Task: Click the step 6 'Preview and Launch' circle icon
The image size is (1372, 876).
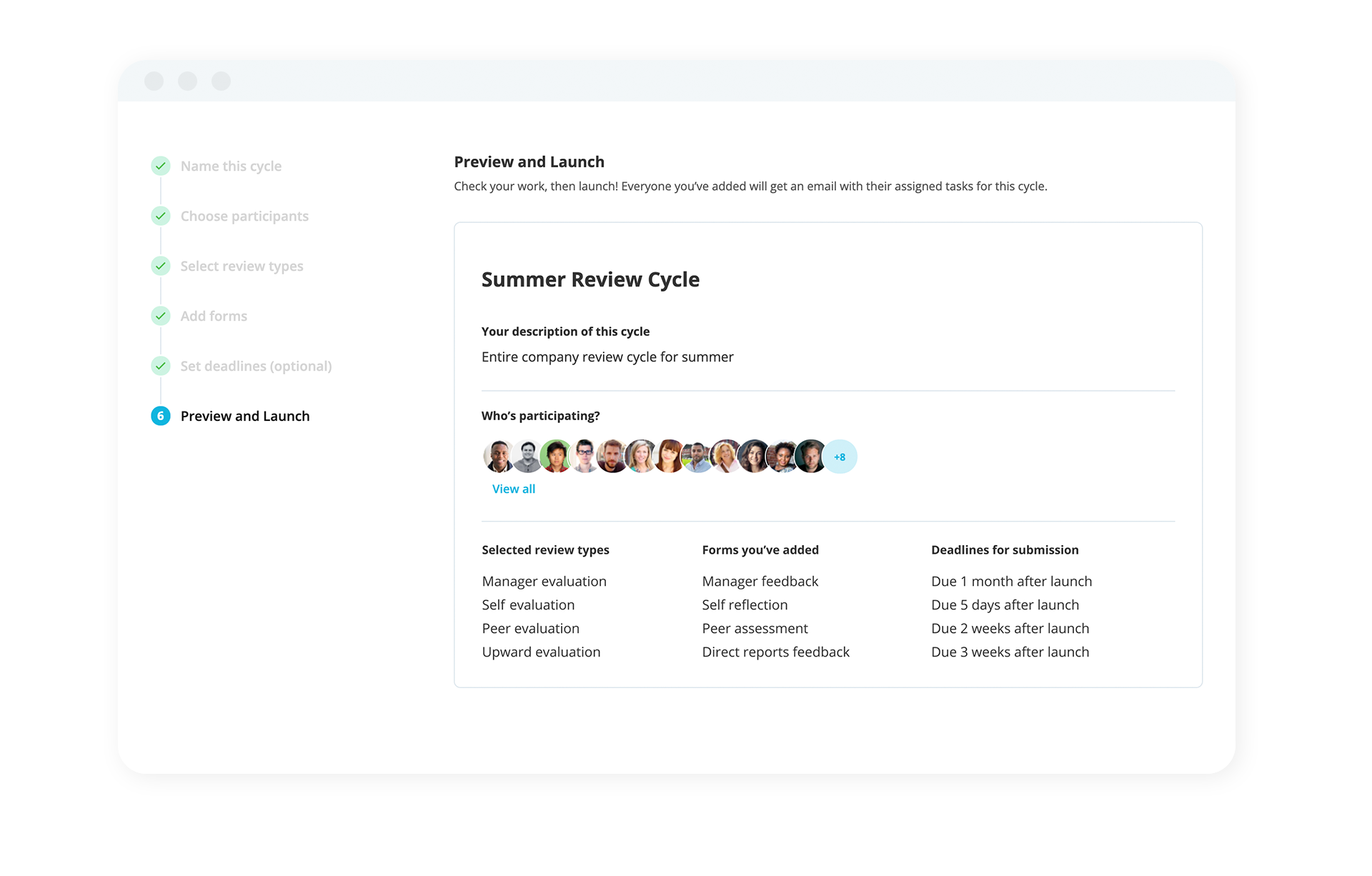Action: tap(160, 414)
